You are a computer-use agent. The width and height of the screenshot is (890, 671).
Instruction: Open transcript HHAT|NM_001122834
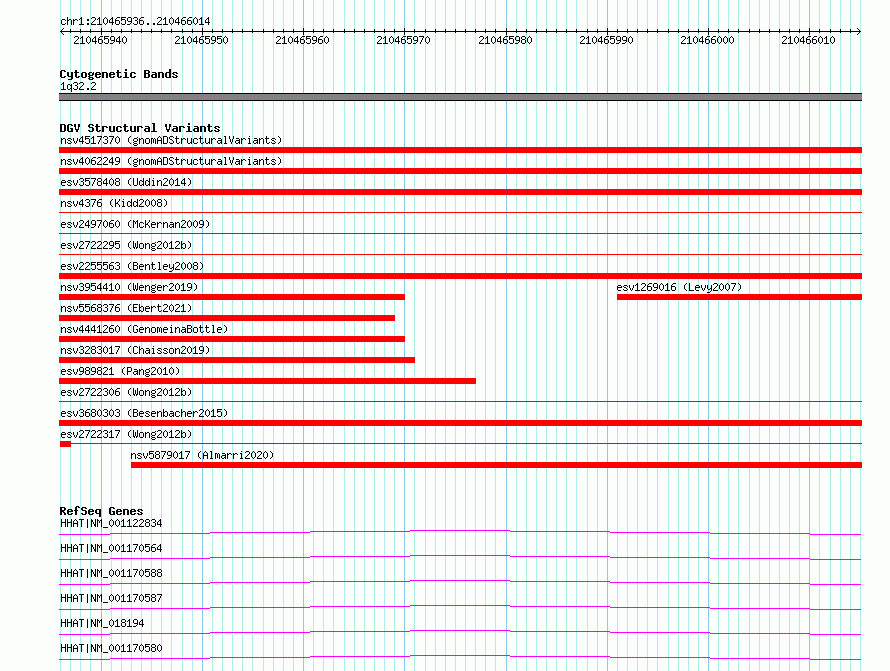(x=111, y=523)
